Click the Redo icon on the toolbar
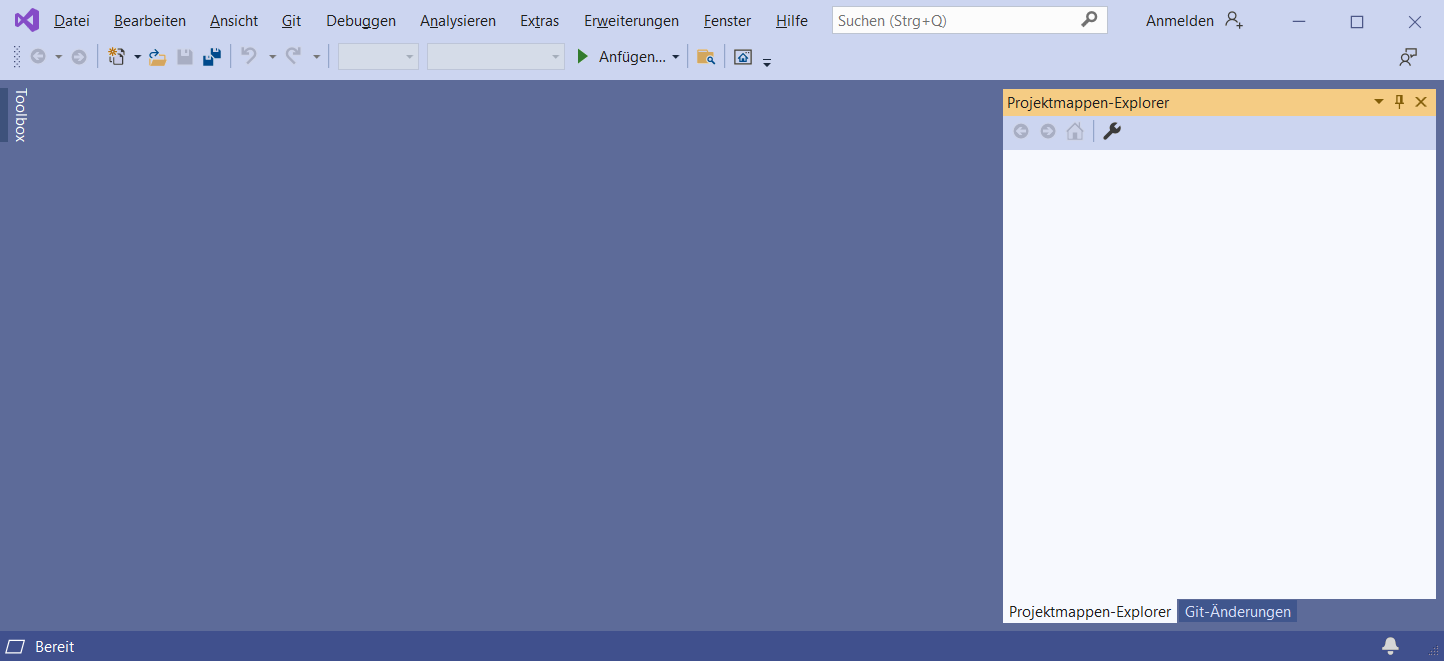This screenshot has width=1444, height=661. click(x=295, y=56)
